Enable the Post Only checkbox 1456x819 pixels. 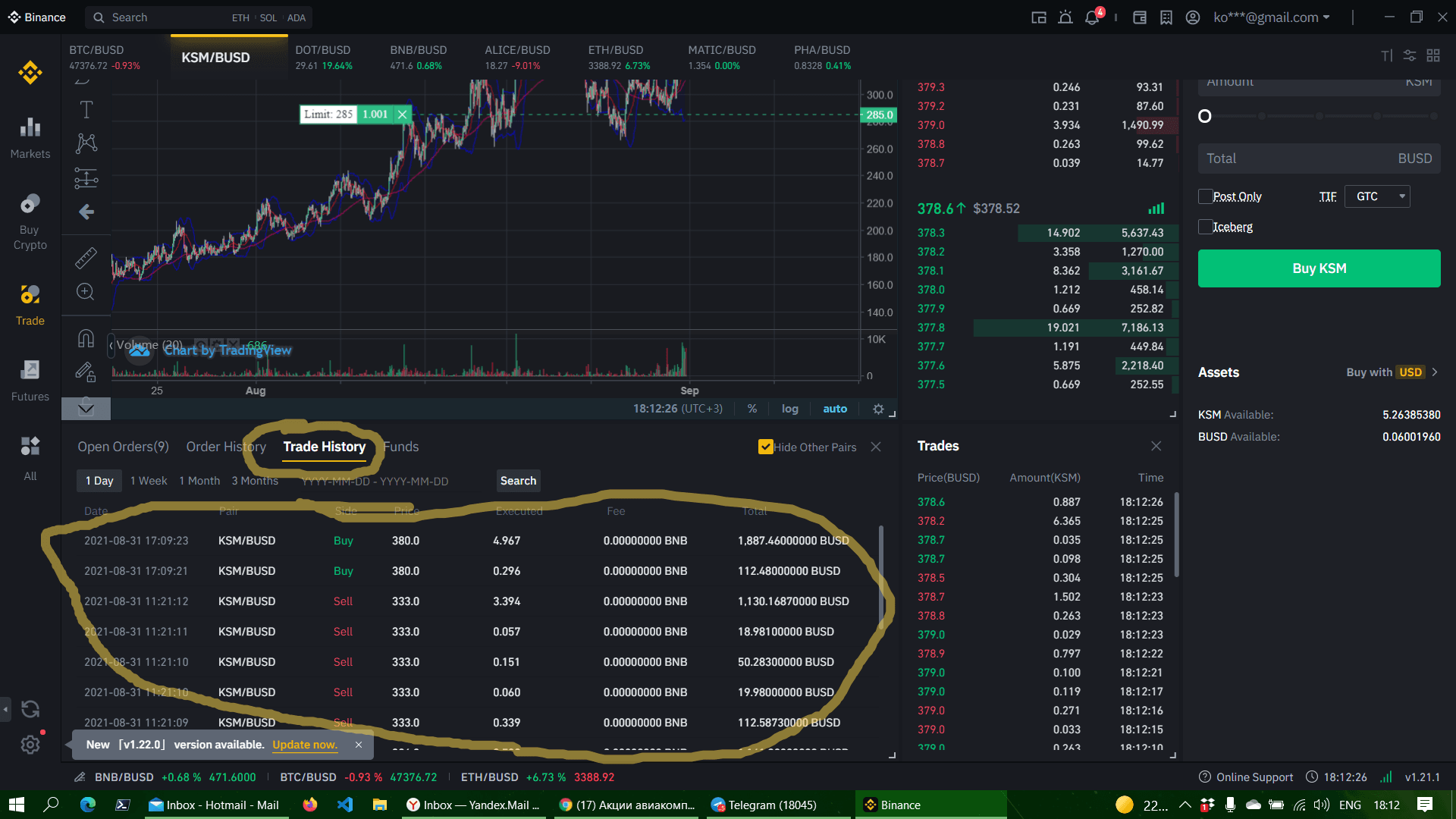tap(1205, 196)
